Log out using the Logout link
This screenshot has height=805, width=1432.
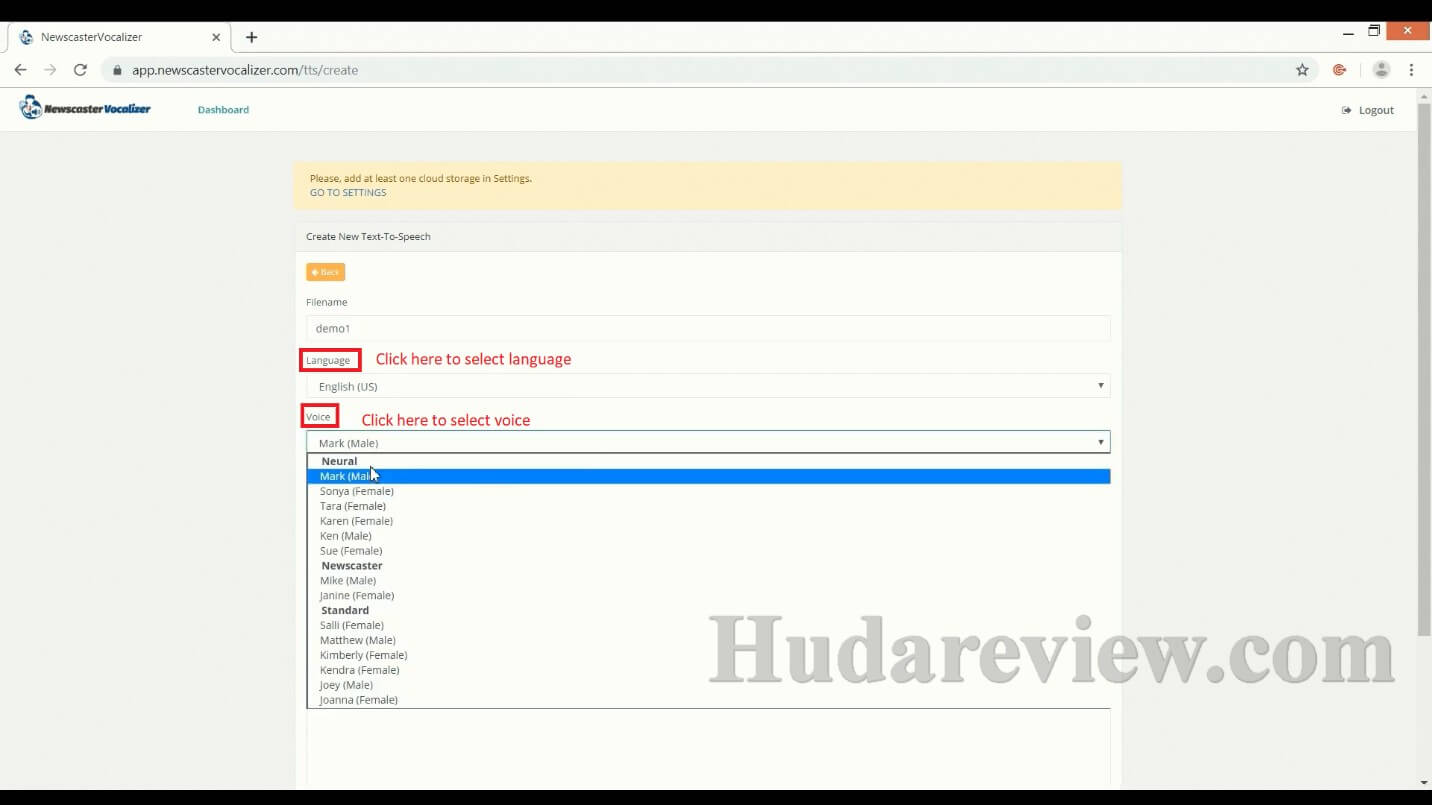pos(1368,110)
